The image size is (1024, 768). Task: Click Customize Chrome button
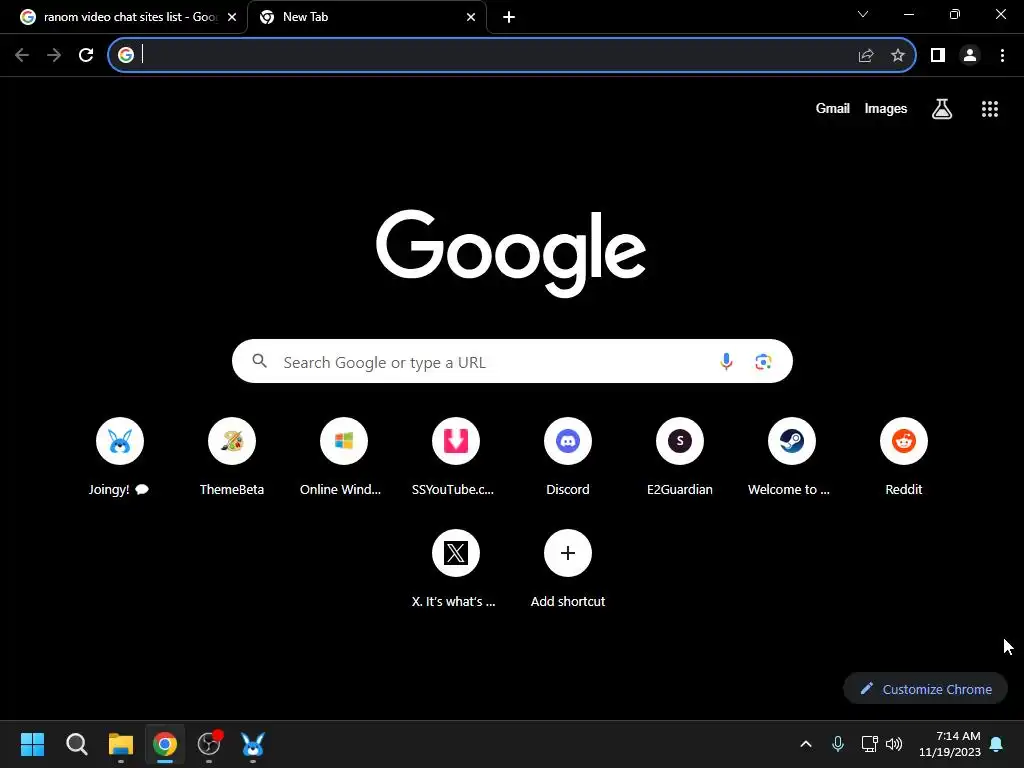tap(925, 689)
